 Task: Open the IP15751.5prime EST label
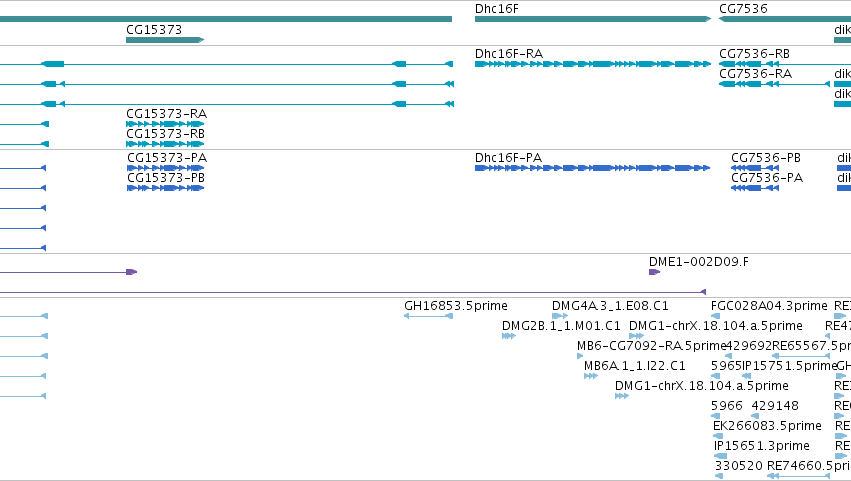tap(789, 366)
